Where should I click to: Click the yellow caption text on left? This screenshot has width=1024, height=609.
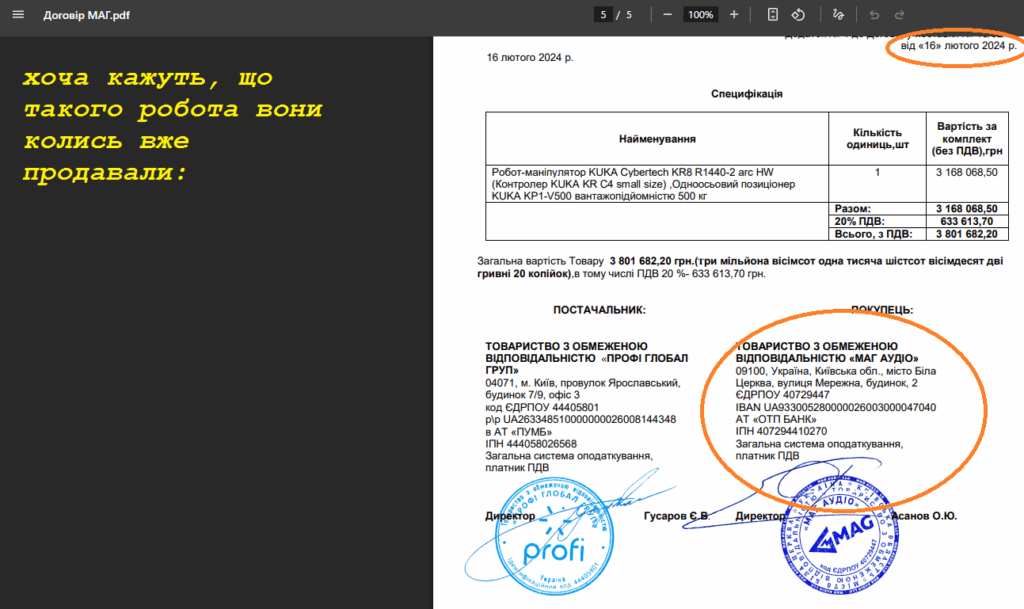tap(170, 125)
